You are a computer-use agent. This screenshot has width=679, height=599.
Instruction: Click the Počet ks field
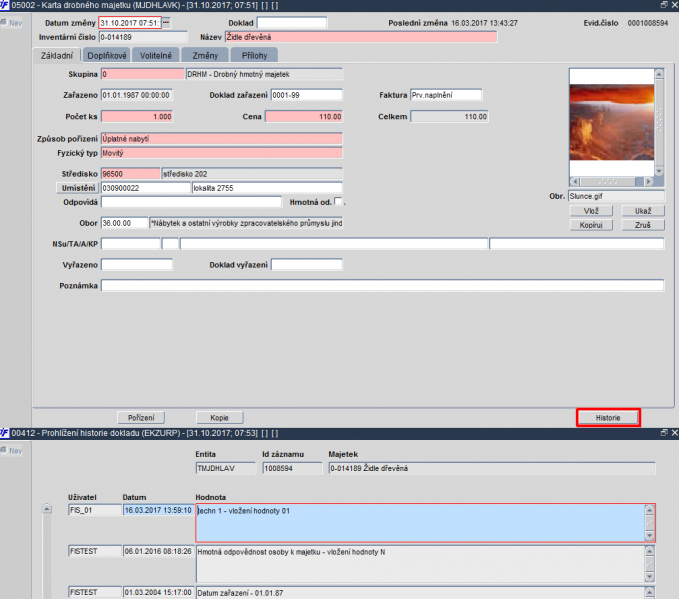pyautogui.click(x=137, y=117)
